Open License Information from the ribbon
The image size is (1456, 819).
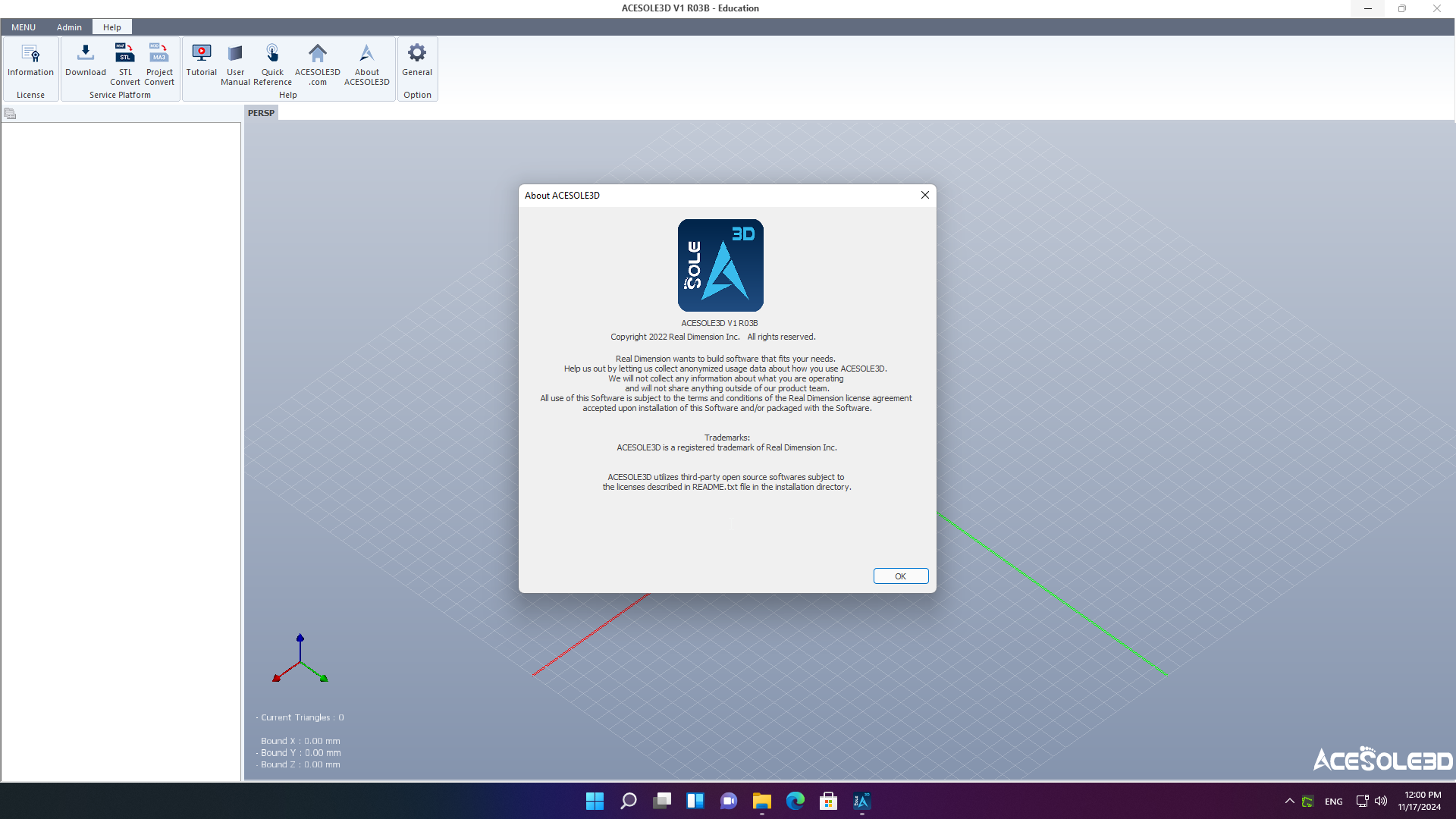30,60
